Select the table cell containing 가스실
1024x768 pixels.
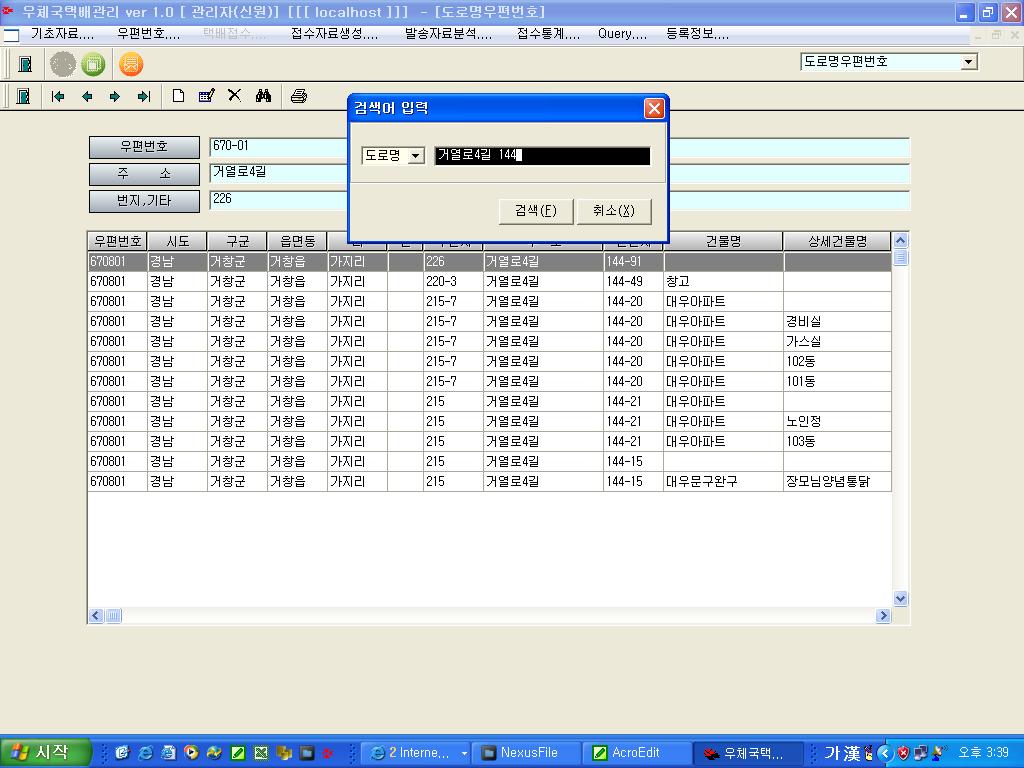837,342
